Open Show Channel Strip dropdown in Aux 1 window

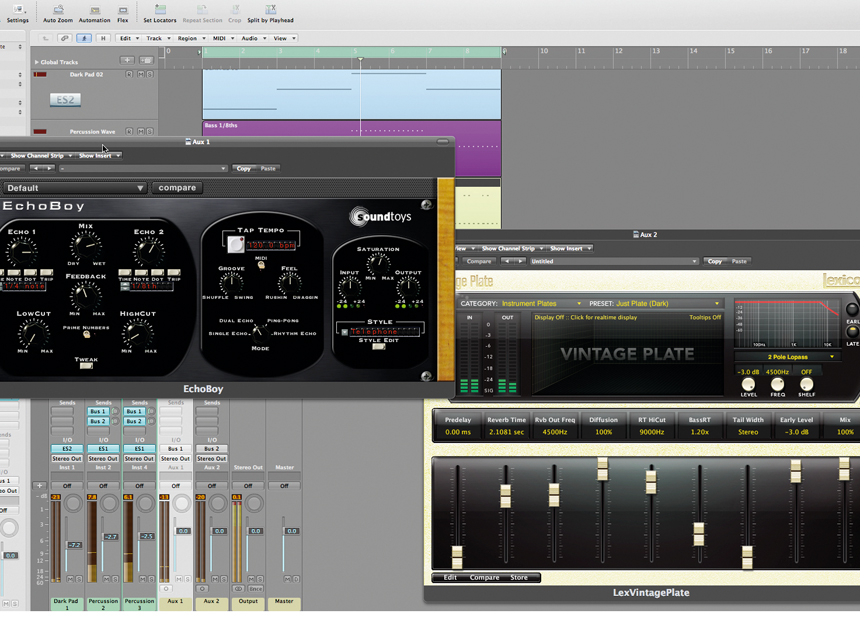click(x=41, y=156)
